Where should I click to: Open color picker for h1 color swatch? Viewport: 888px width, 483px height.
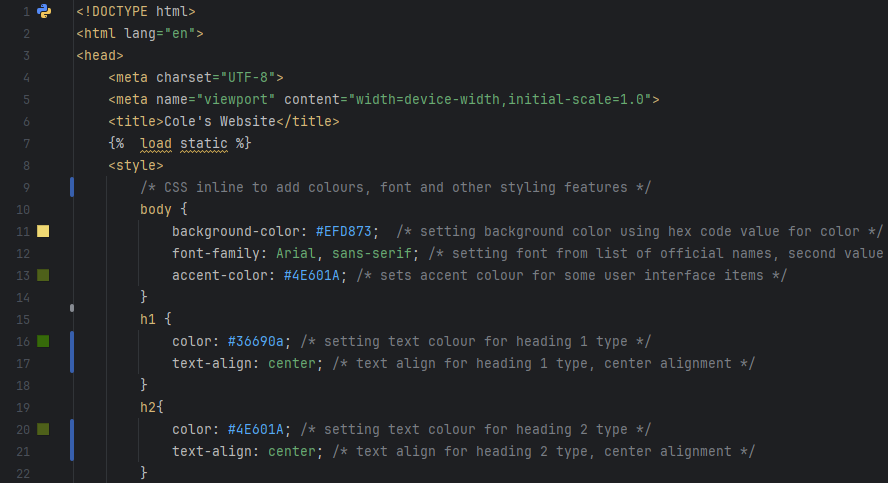[43, 341]
